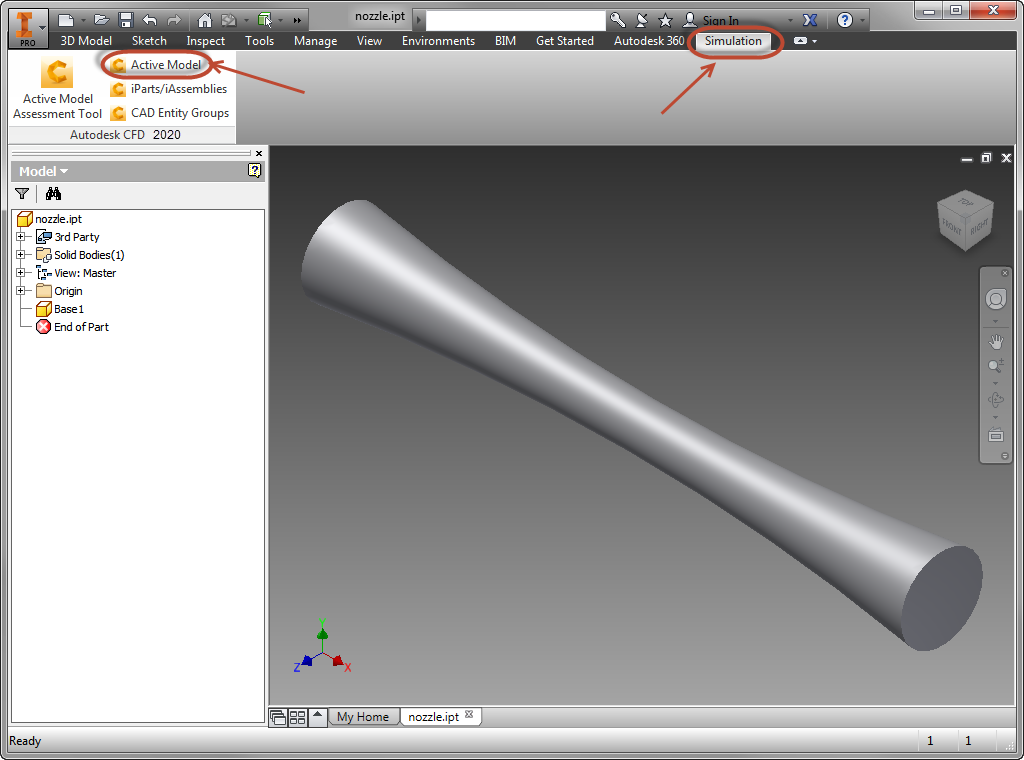The image size is (1024, 760).
Task: Select the Pan hand tool
Action: point(995,341)
